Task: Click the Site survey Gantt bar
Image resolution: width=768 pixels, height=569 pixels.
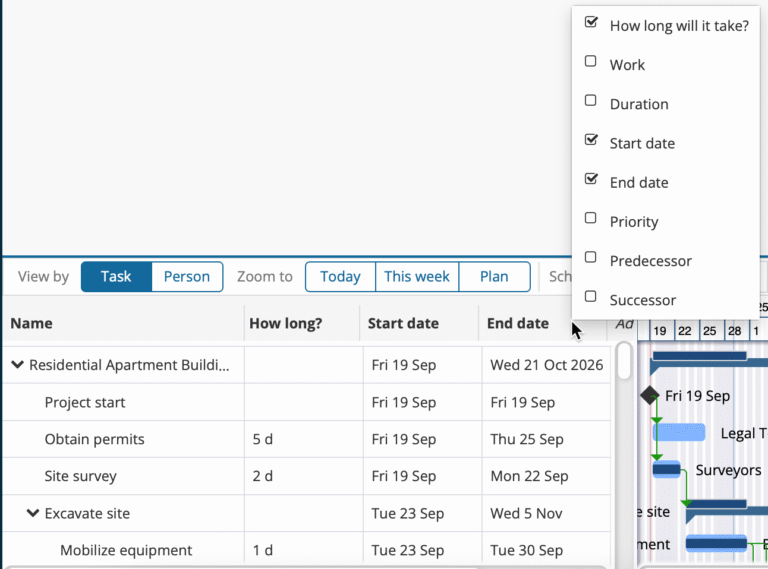Action: tap(666, 469)
